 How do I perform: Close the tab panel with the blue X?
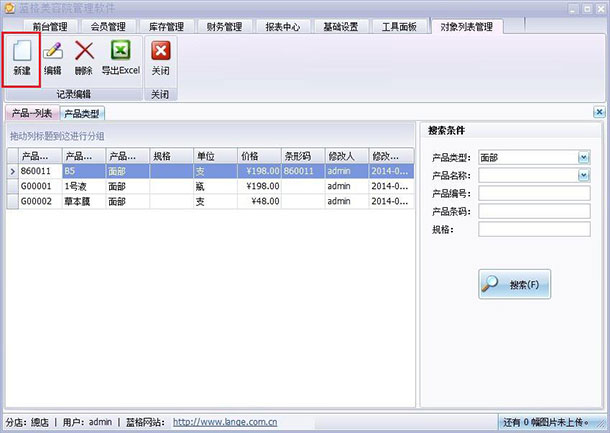599,112
